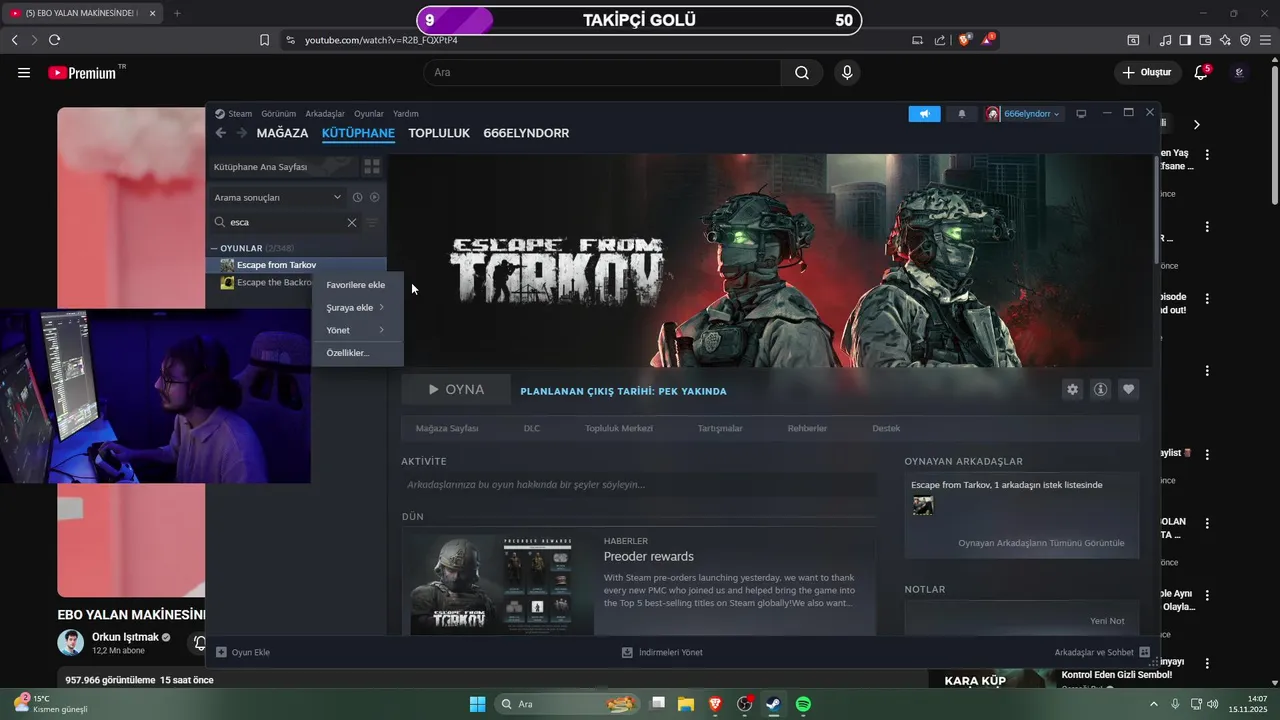Open Steam notifications bell
The height and width of the screenshot is (720, 1280).
962,114
